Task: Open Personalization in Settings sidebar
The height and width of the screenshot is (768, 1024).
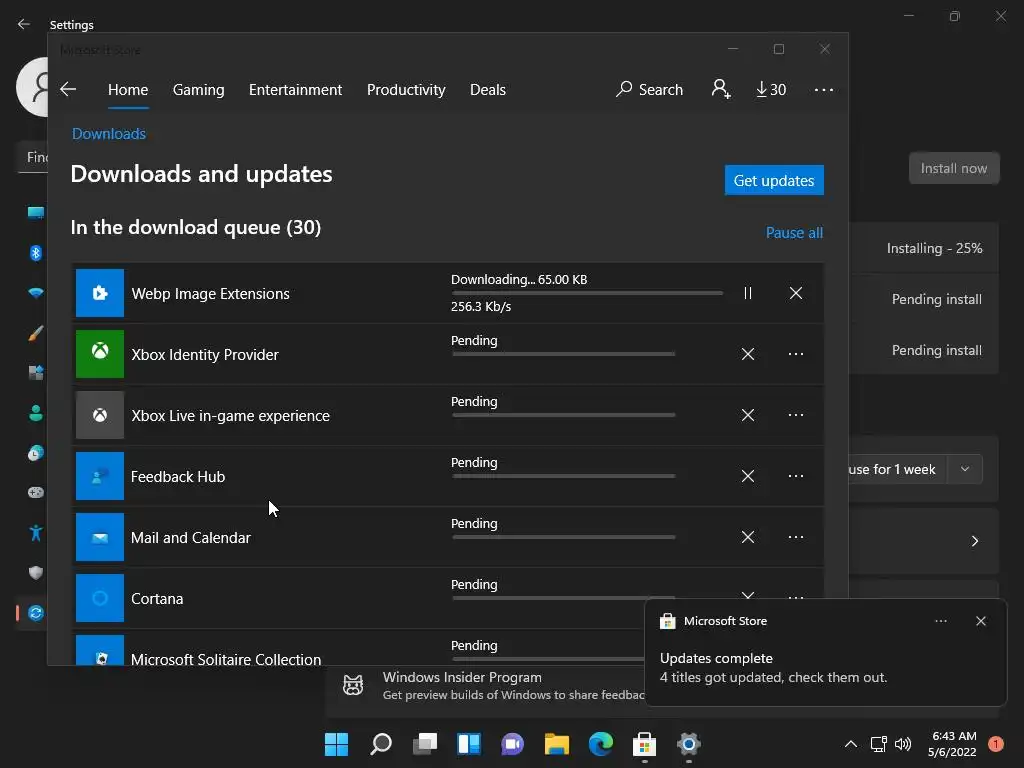Action: pyautogui.click(x=35, y=333)
